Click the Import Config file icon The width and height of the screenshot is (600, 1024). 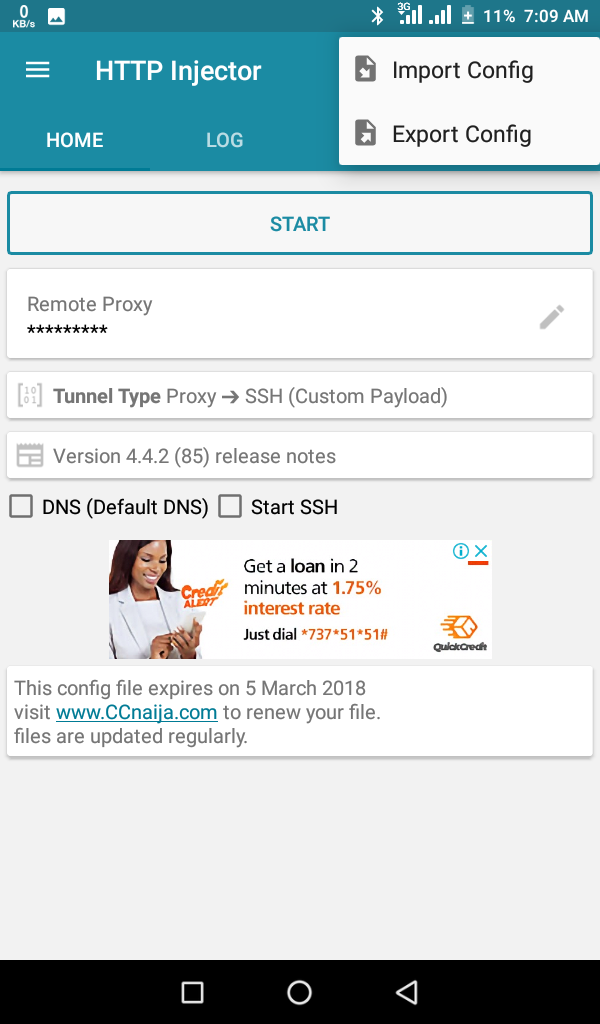click(366, 70)
